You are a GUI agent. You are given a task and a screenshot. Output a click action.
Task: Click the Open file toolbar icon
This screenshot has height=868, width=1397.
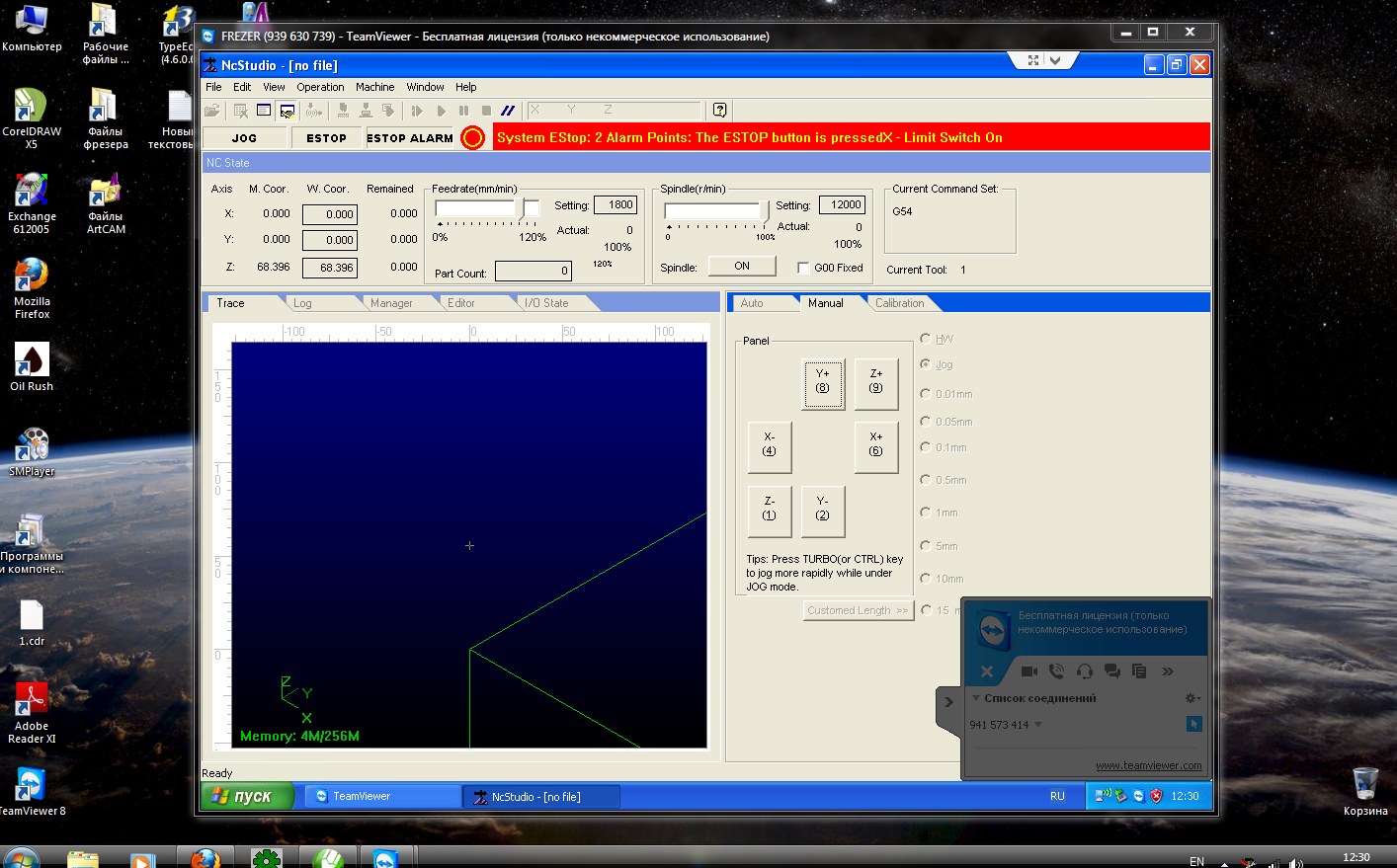coord(212,111)
